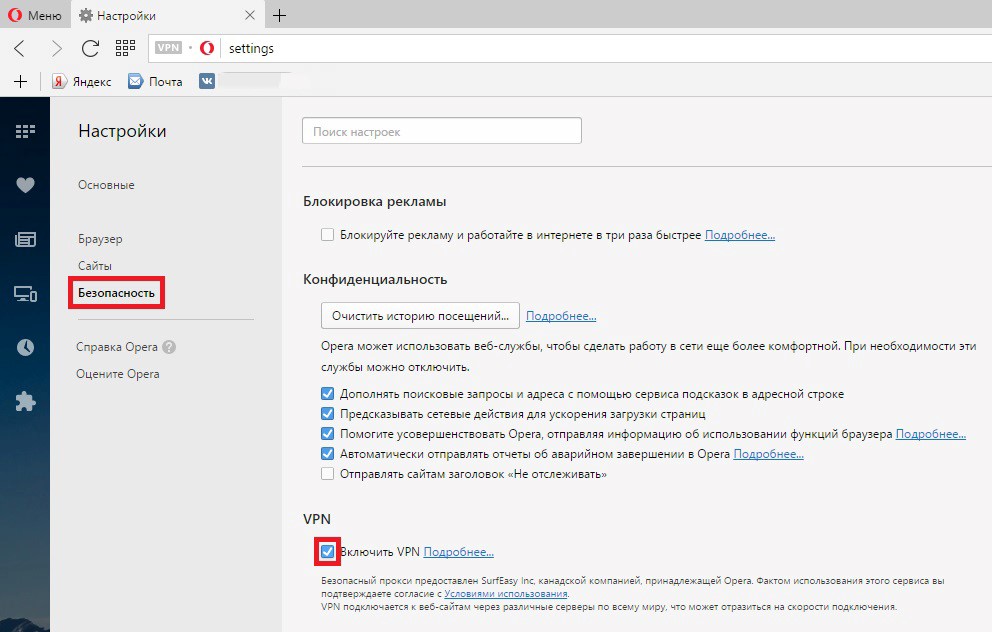Select Браузер settings section

click(100, 239)
